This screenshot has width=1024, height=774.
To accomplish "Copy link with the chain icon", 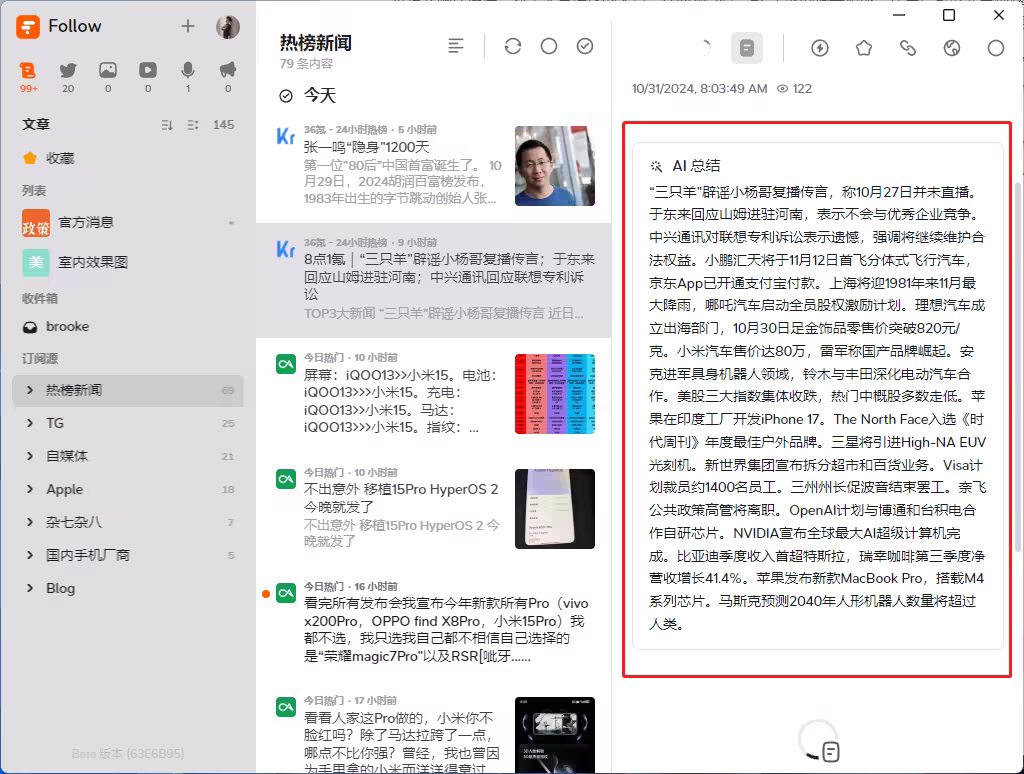I will [908, 47].
